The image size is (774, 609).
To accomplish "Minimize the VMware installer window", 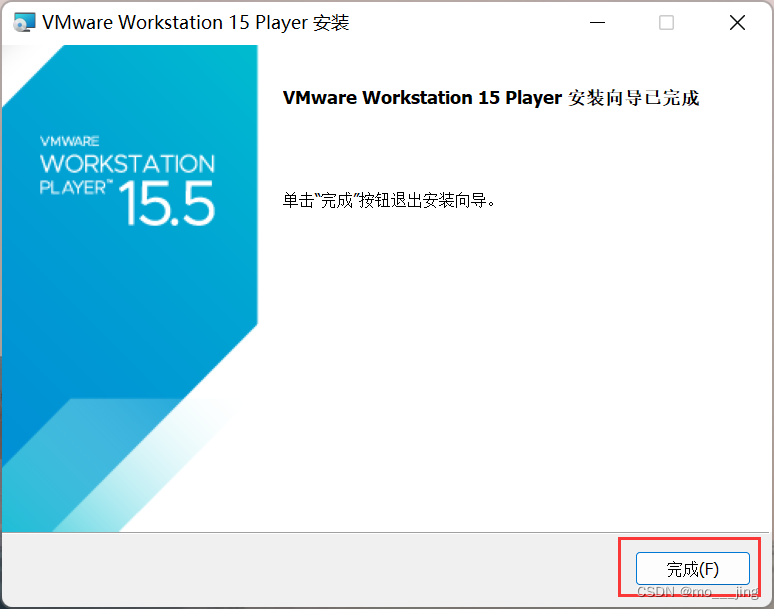I will tap(597, 23).
